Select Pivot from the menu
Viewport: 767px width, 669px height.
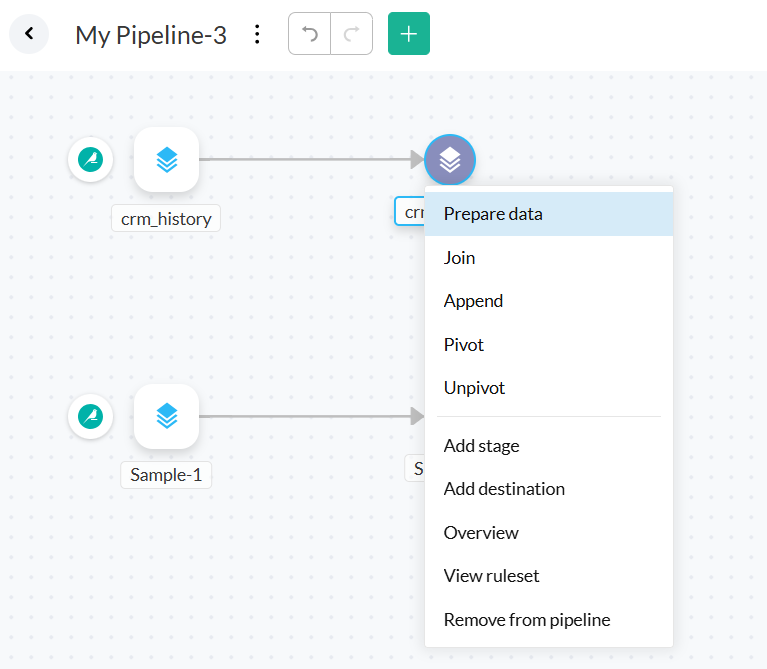point(464,345)
